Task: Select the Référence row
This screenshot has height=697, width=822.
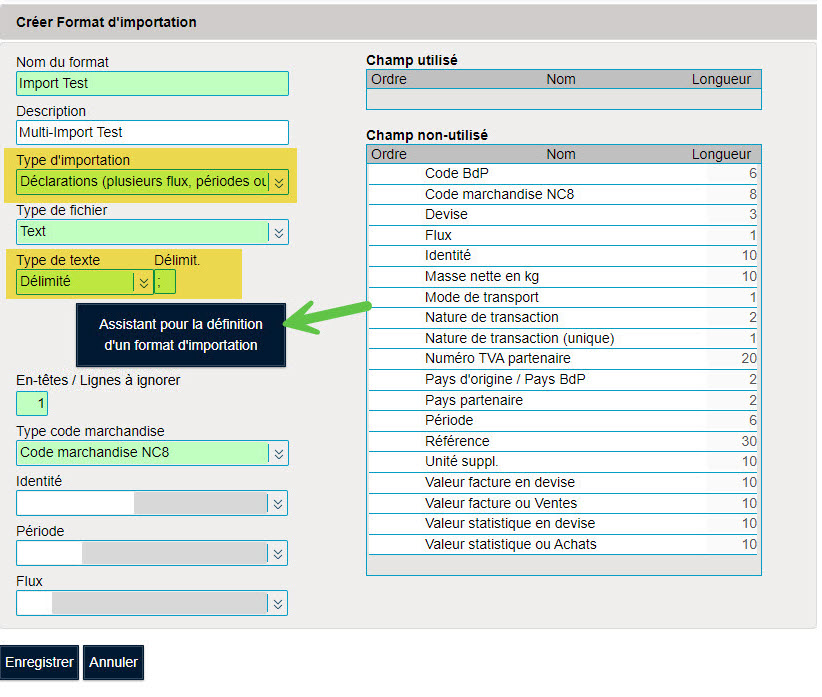Action: (x=564, y=441)
